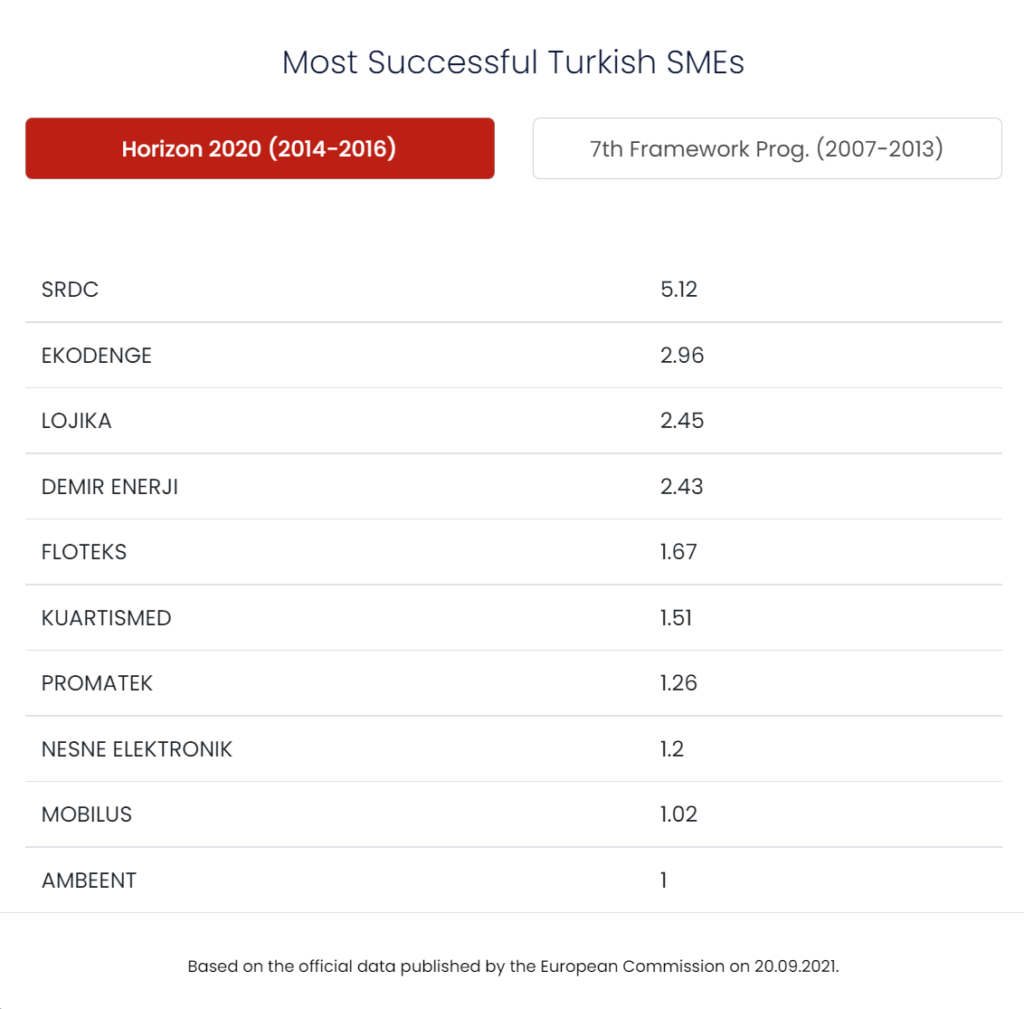The height and width of the screenshot is (1009, 1024).
Task: Select the EKODENGE row label
Action: (97, 355)
